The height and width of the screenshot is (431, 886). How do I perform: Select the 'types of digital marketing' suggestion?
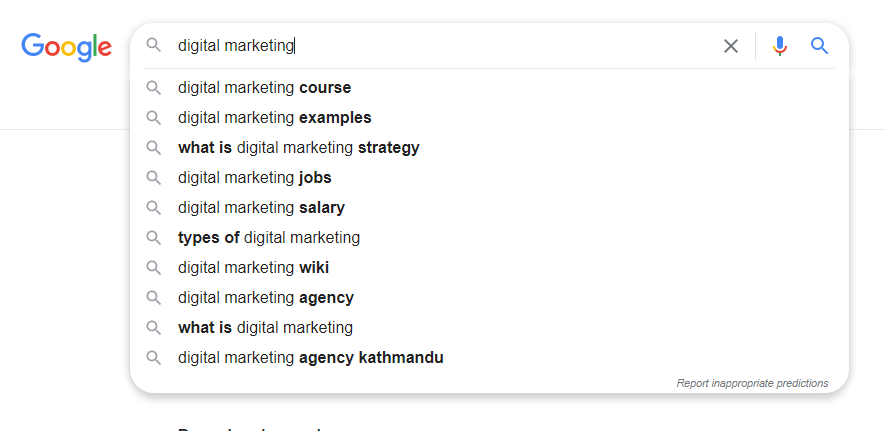pos(489,237)
